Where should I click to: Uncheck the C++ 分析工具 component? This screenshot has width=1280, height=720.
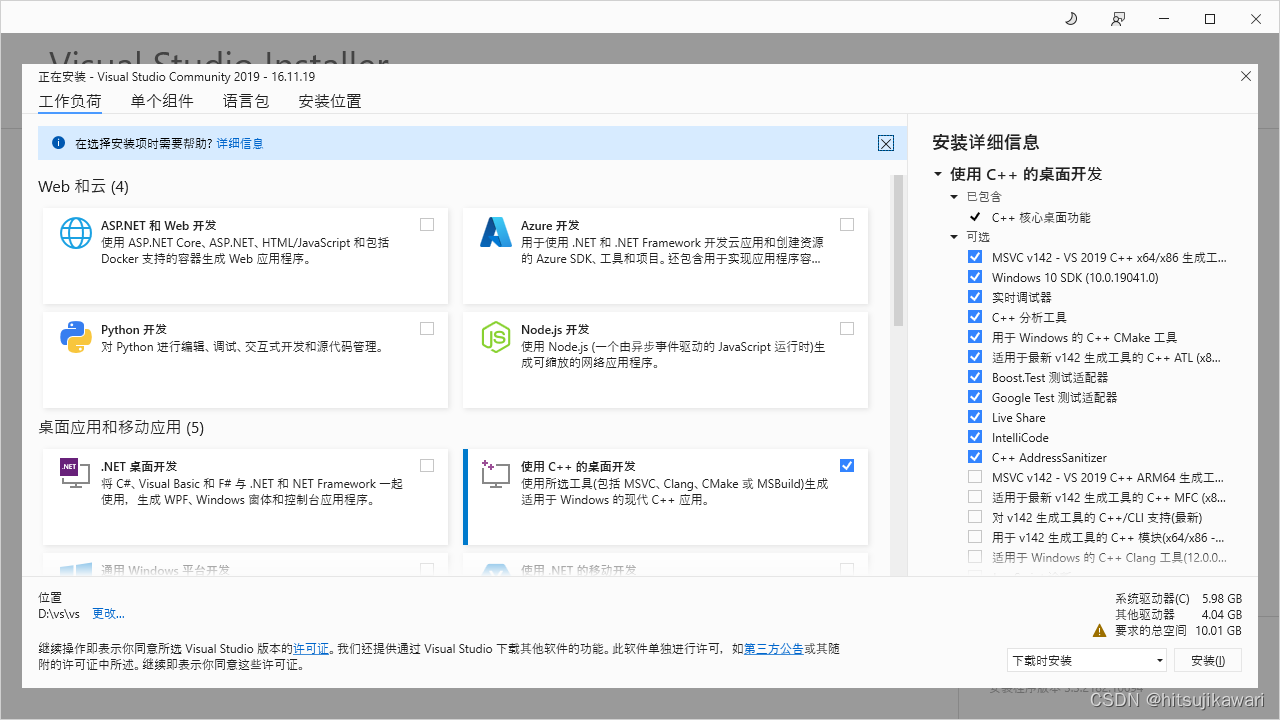(975, 317)
